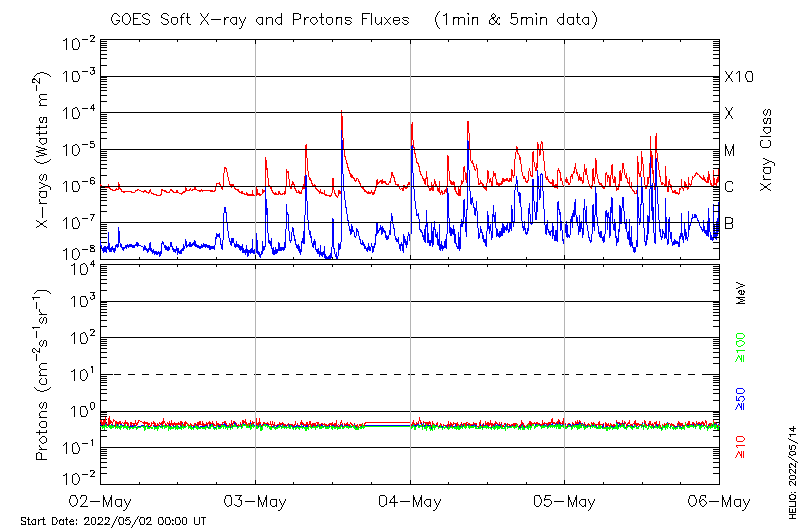This screenshot has height=530, width=800.
Task: Click the 10^0 proton axis tick label
Action: click(83, 411)
